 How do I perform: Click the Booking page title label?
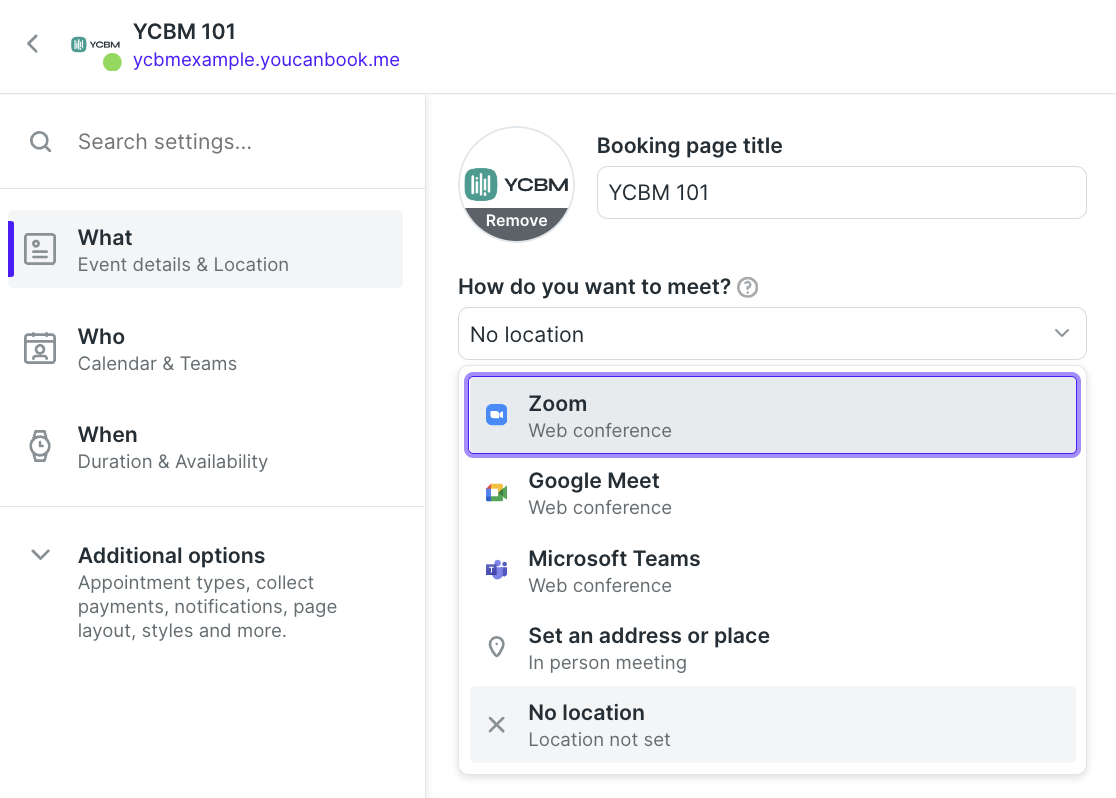pyautogui.click(x=689, y=145)
